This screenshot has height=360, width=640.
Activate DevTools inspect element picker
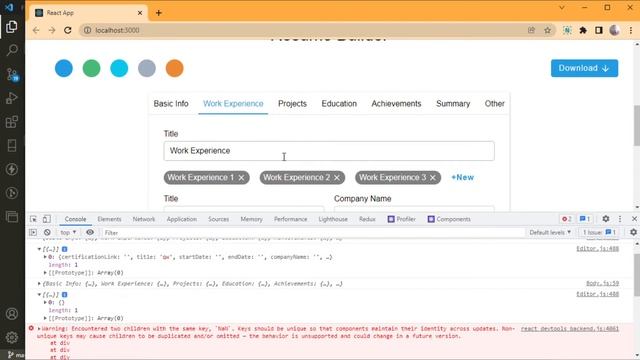pyautogui.click(x=33, y=219)
